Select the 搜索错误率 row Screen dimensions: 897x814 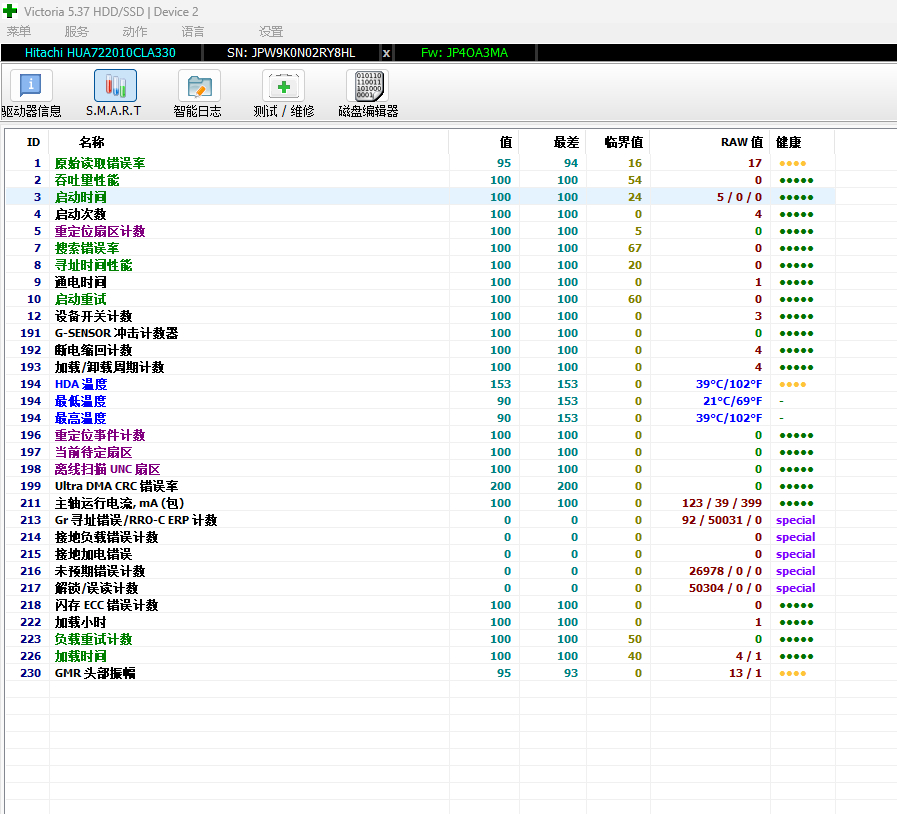tap(420, 248)
